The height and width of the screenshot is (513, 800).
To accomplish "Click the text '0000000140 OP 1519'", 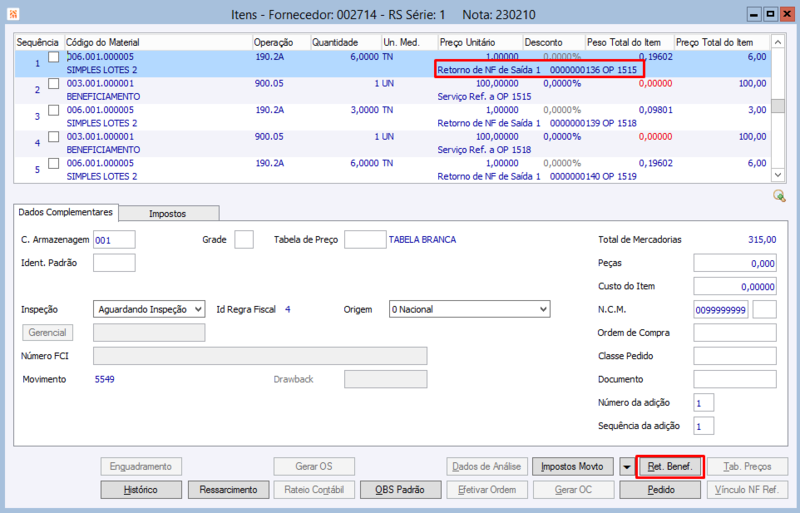I will tap(593, 176).
